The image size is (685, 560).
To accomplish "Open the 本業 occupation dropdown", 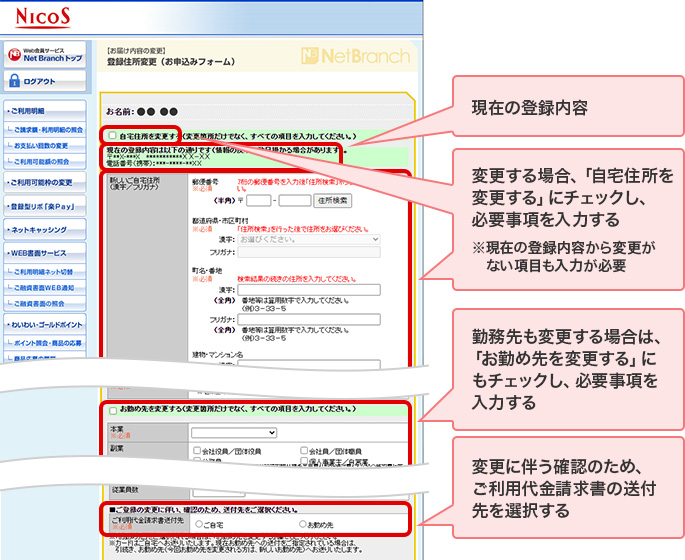I will click(234, 432).
